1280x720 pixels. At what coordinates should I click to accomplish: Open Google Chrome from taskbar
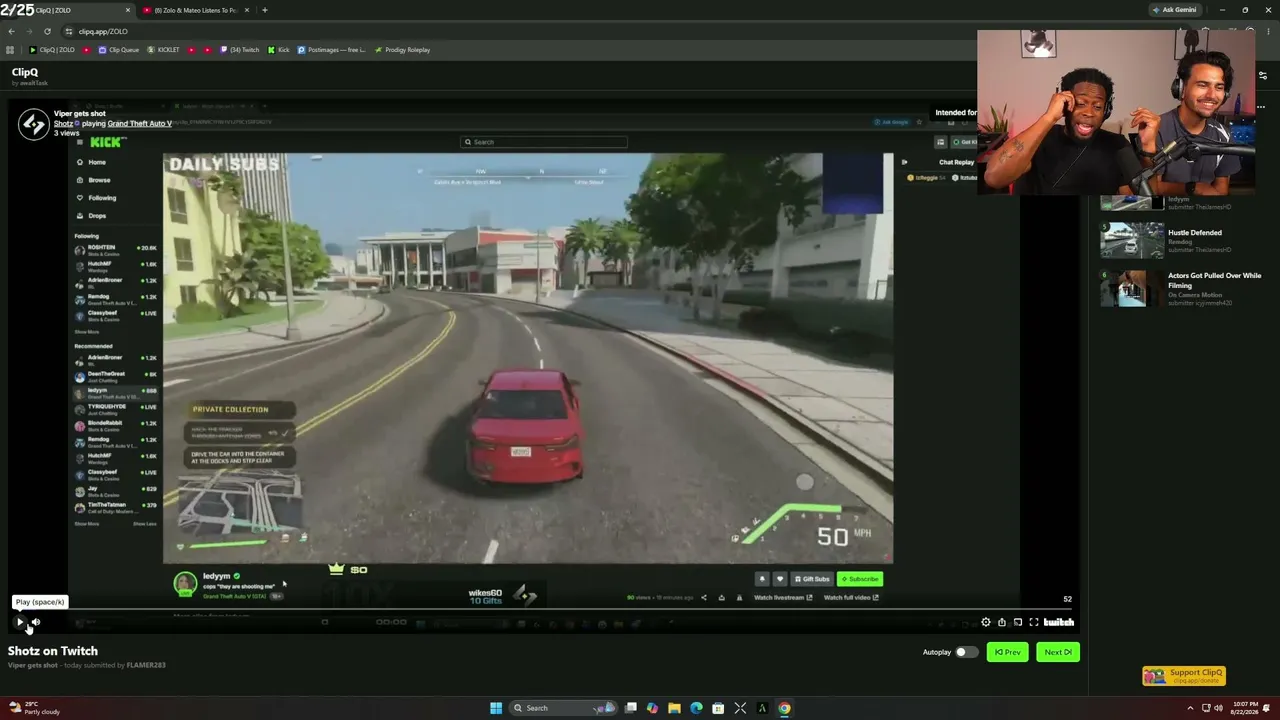tap(784, 708)
